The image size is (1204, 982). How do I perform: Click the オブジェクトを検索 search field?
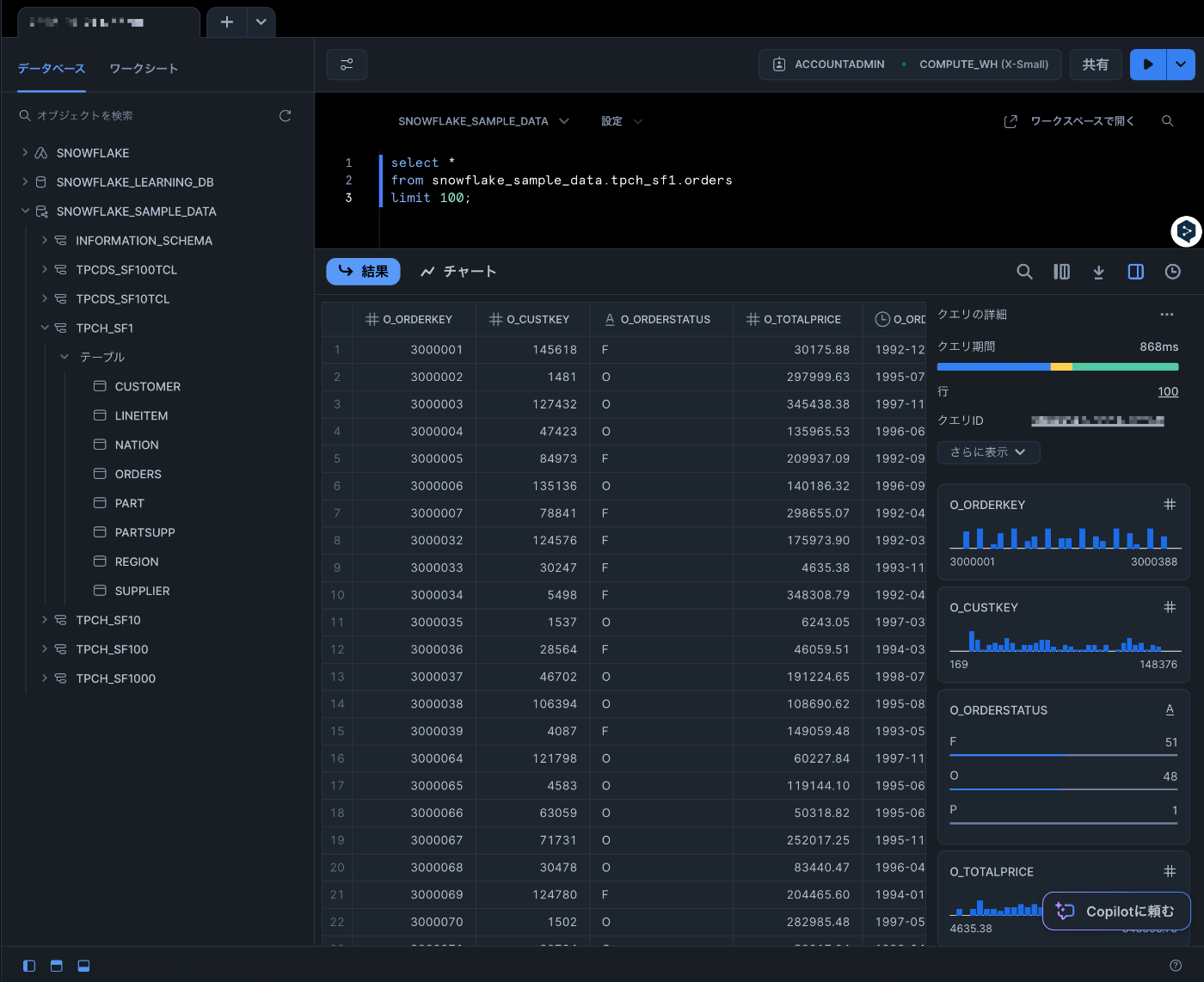[146, 115]
